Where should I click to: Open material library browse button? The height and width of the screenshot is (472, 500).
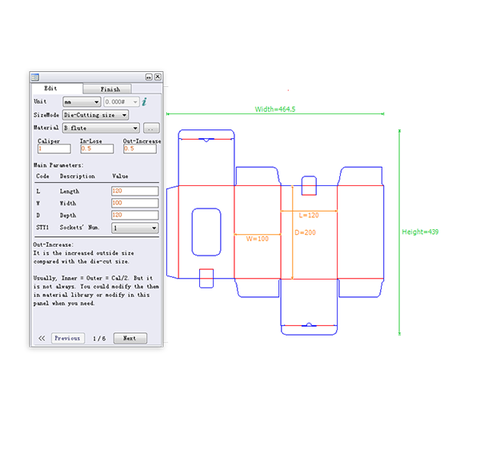click(151, 128)
